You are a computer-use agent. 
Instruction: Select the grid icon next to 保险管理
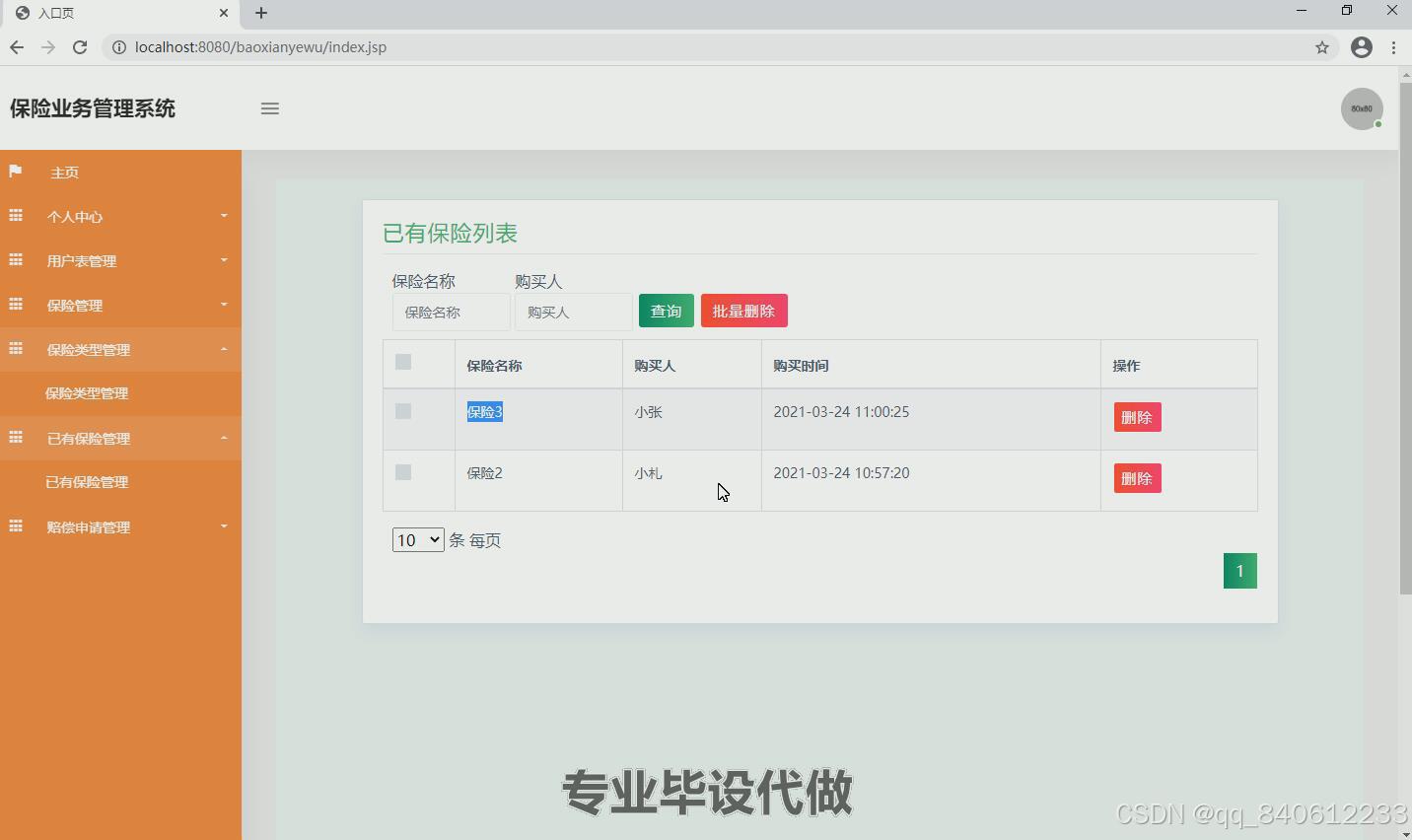point(15,305)
